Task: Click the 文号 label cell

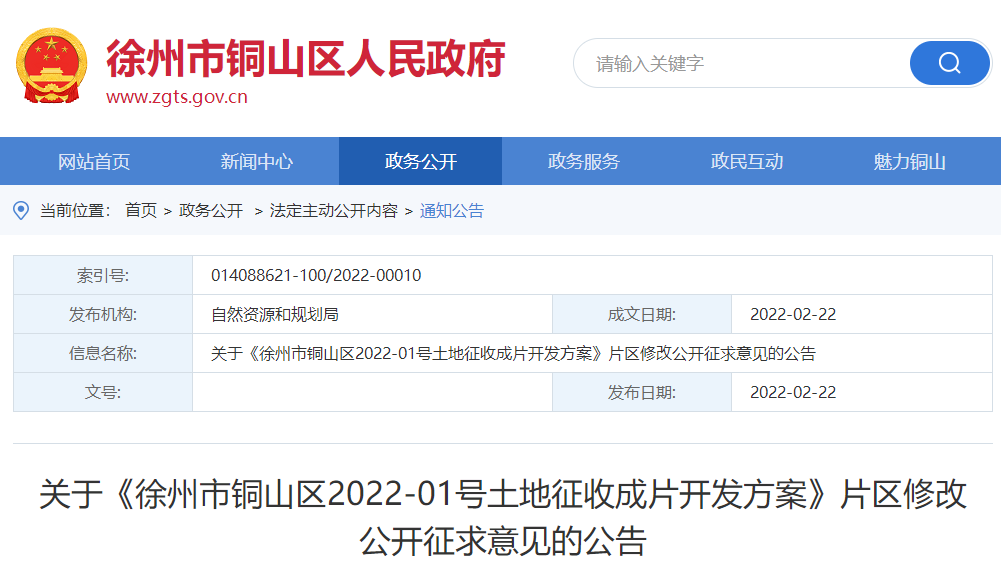Action: pos(103,392)
